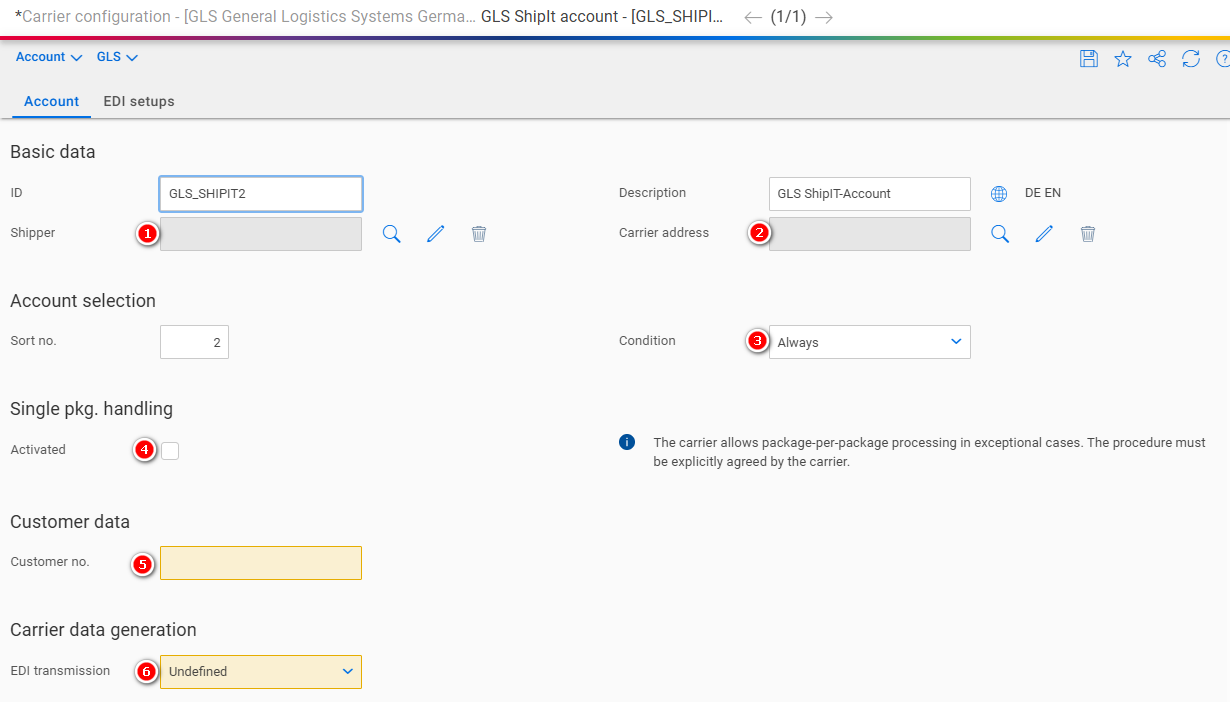Select the Carrier configuration breadcrumb title
1230x702 pixels.
(x=246, y=17)
